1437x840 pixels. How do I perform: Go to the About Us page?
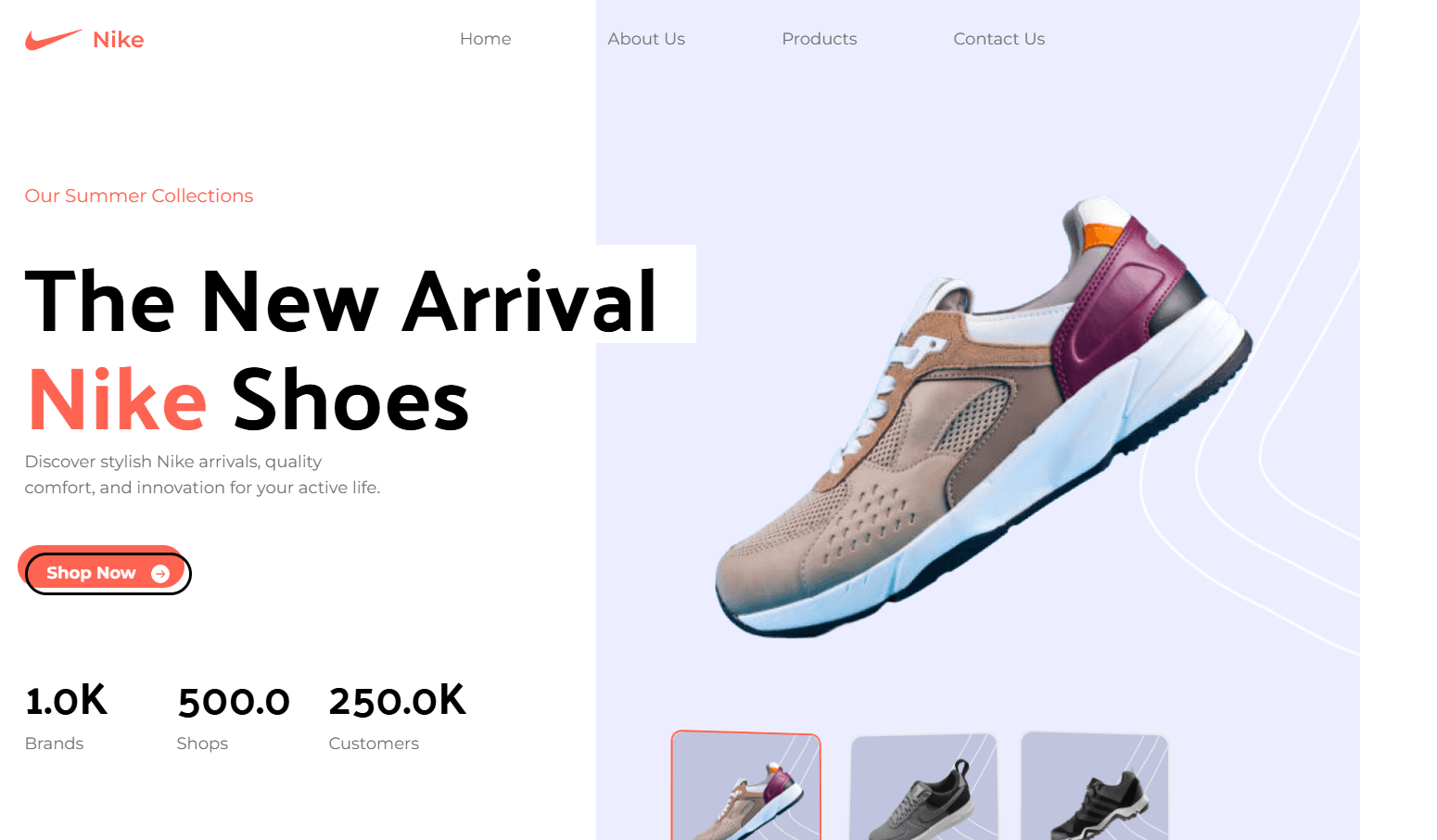[646, 39]
